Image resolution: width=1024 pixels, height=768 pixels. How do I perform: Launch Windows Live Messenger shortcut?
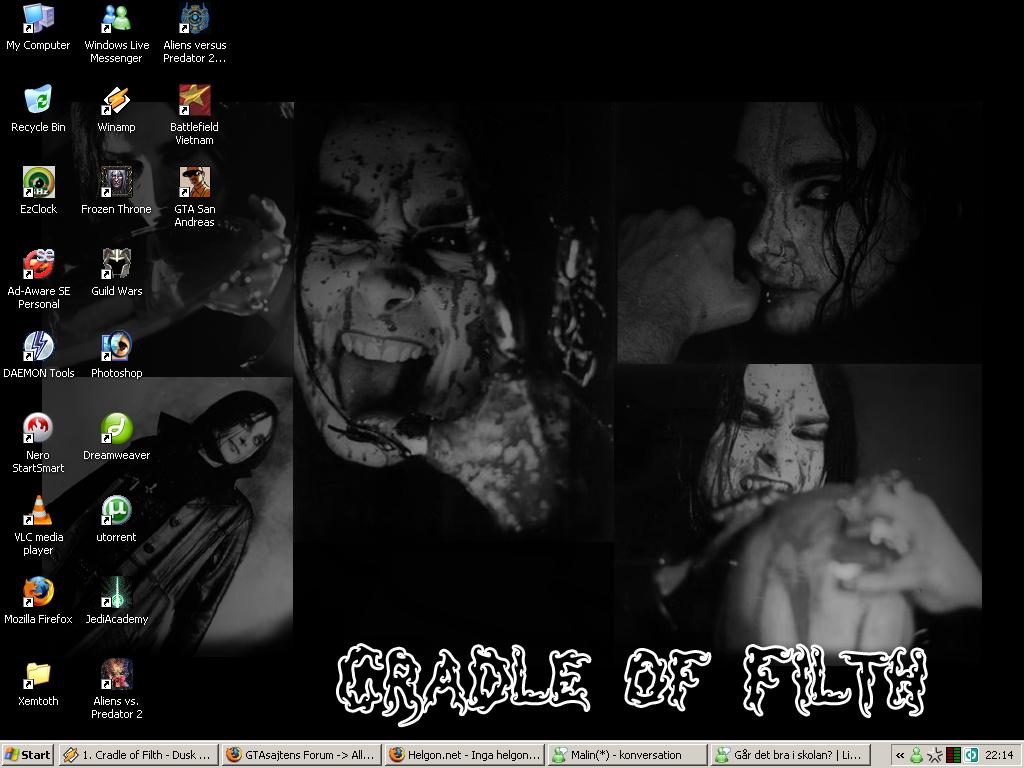point(116,19)
